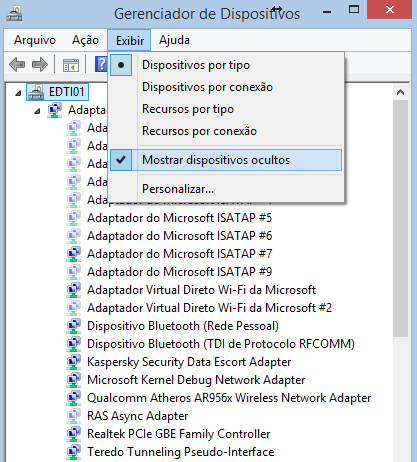Click the Realtek PCIe GBE Family Controller icon
417x462 pixels.
(74, 434)
